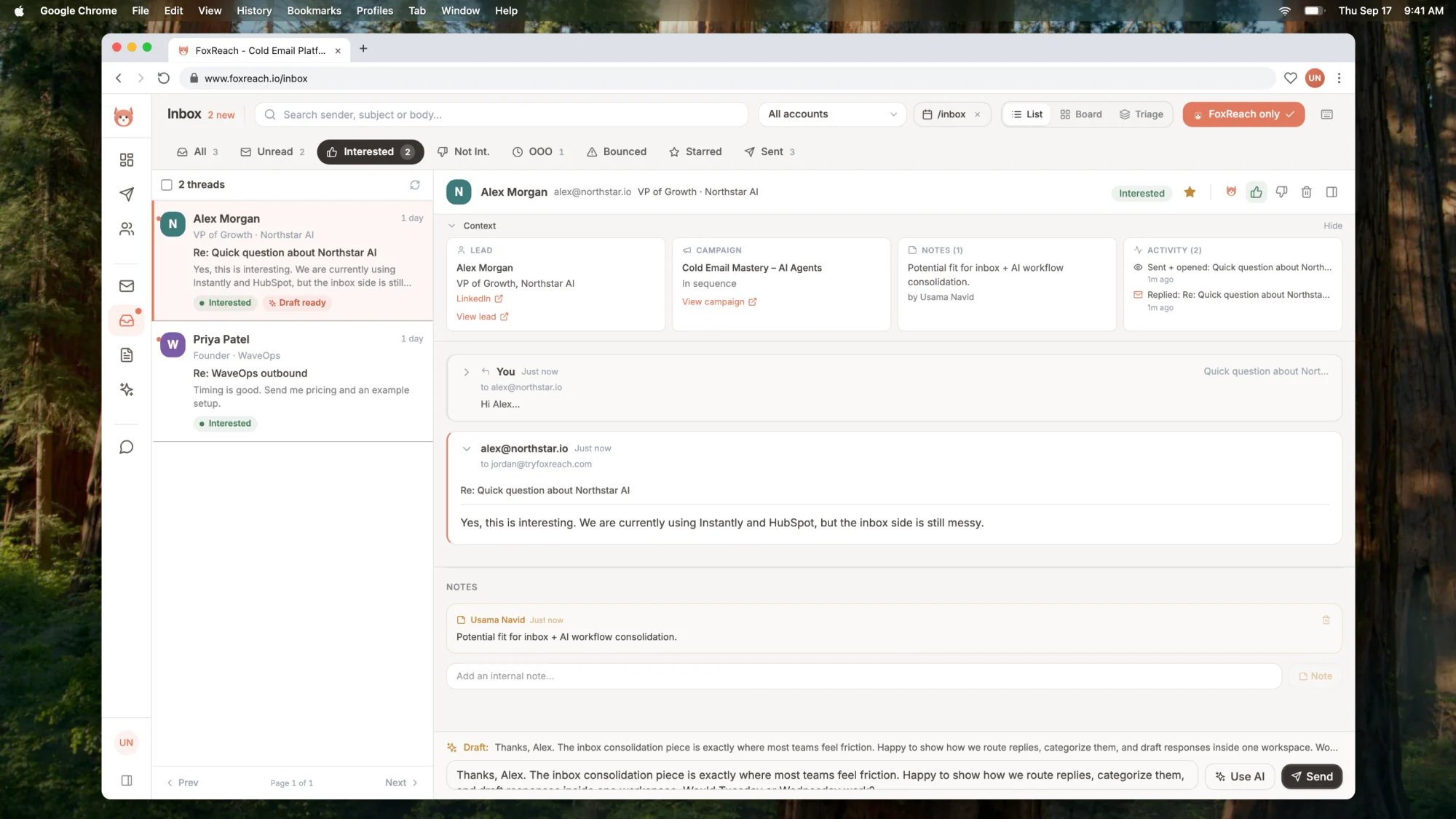Remove the /inbox filter chip
This screenshot has height=819, width=1456.
978,114
